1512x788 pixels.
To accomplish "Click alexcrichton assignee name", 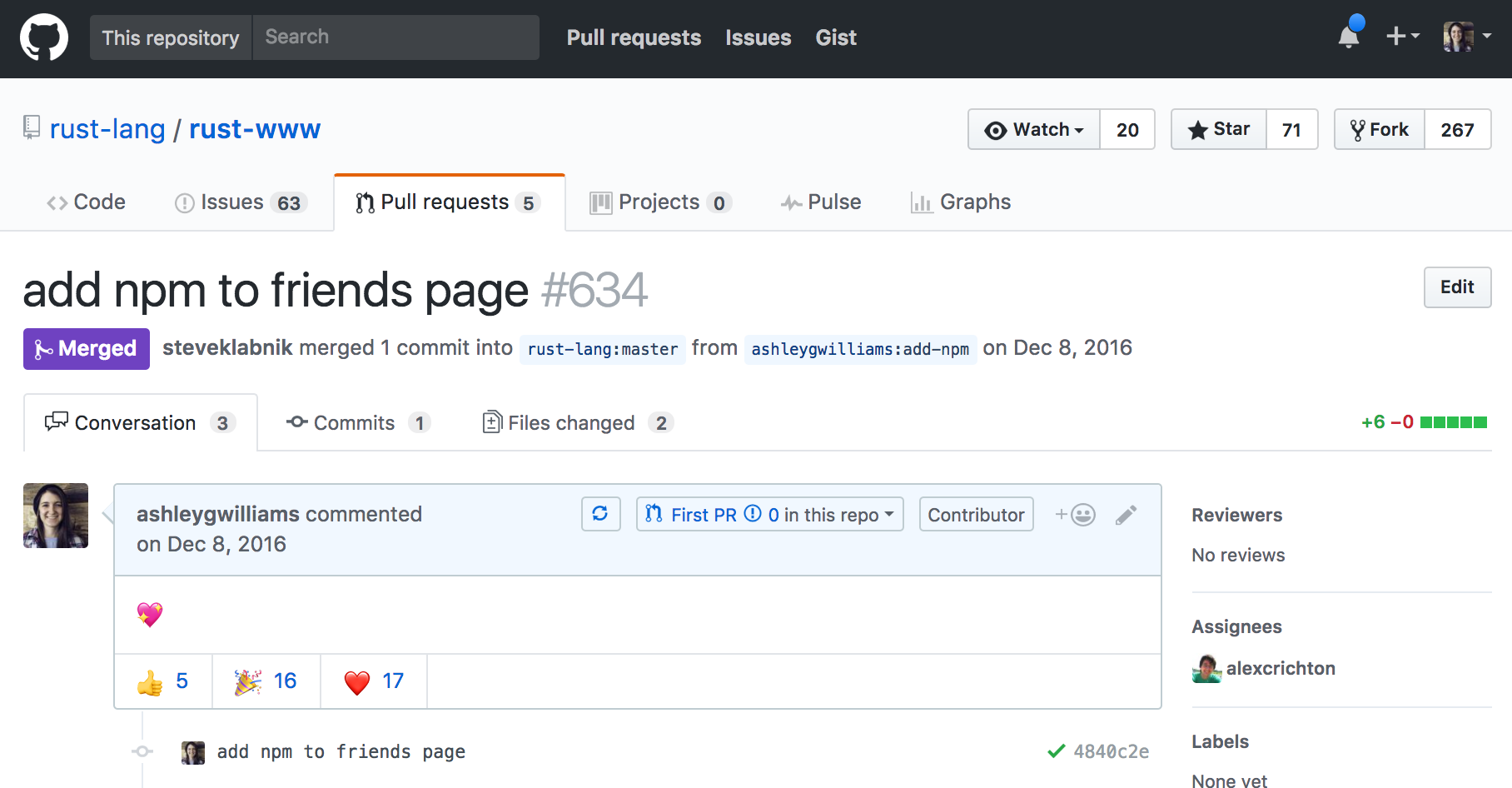I will (1281, 668).
